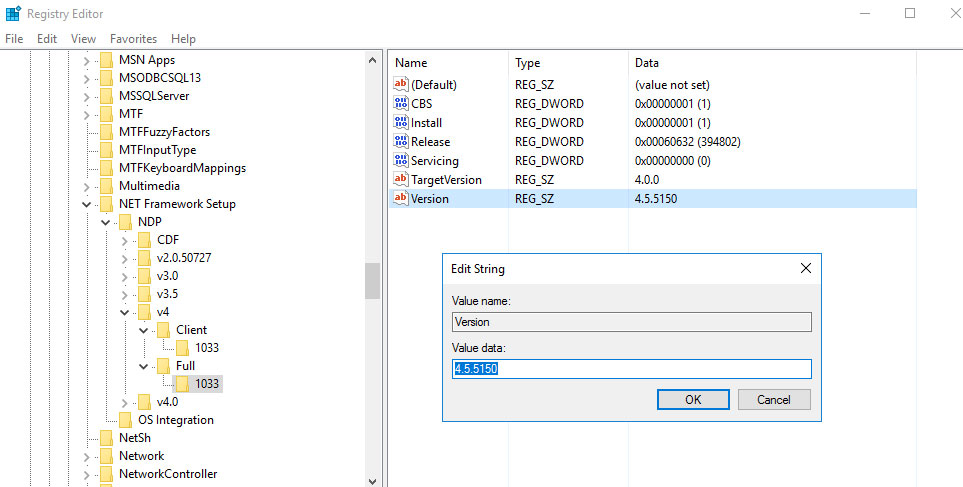Viewport: 963px width, 487px height.
Task: Expand the Multimedia tree node
Action: tap(87, 187)
